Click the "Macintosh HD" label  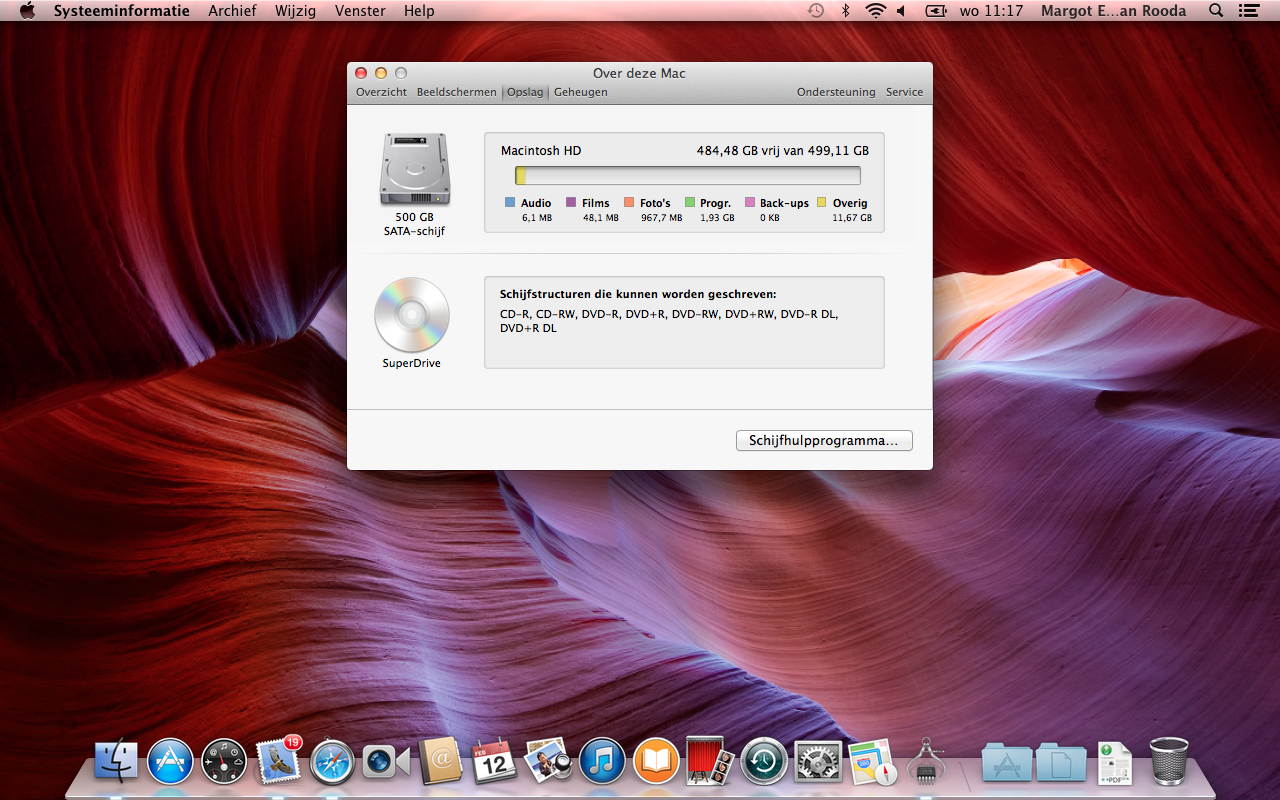[541, 151]
